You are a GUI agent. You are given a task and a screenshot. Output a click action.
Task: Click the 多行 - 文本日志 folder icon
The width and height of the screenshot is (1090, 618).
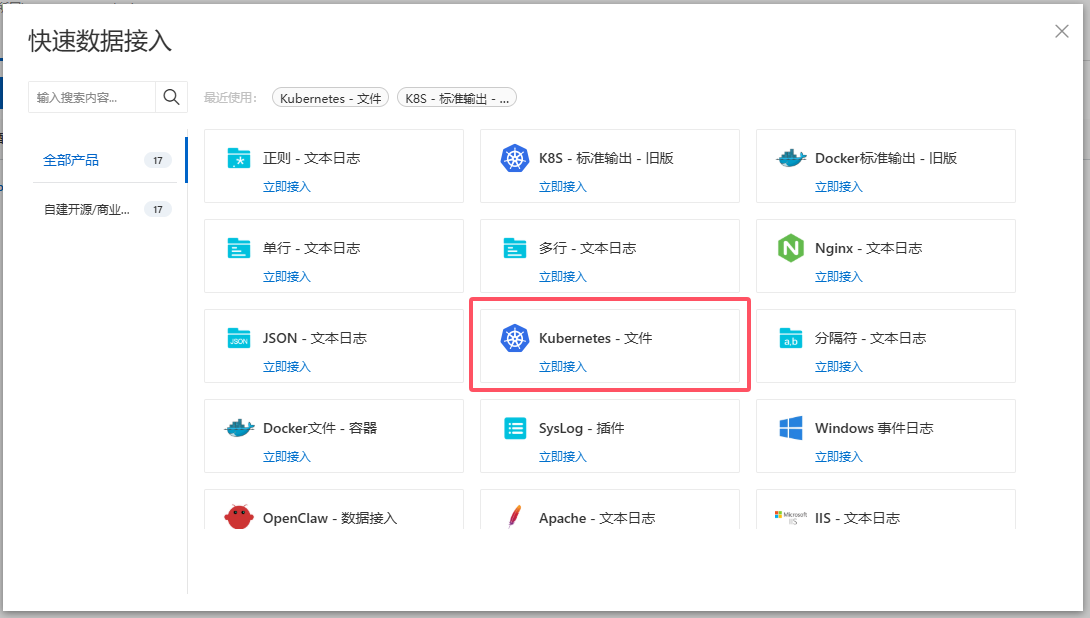[514, 247]
